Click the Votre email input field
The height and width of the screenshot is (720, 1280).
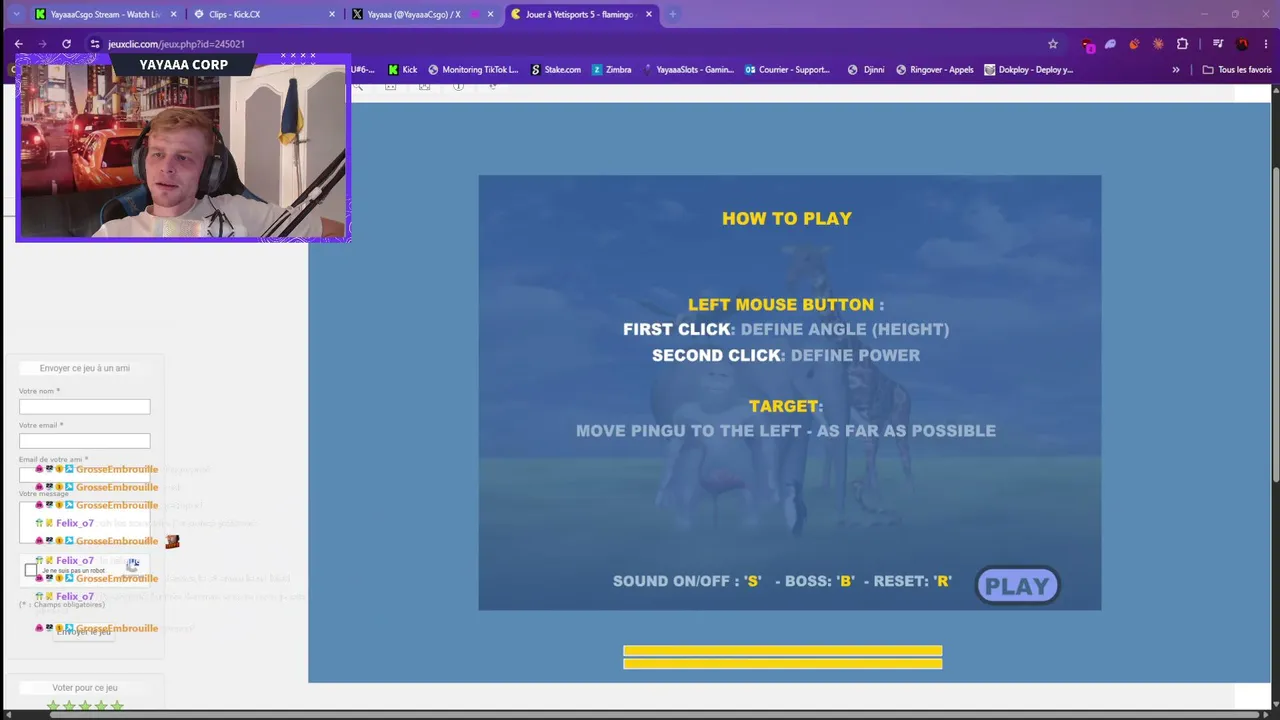[84, 441]
